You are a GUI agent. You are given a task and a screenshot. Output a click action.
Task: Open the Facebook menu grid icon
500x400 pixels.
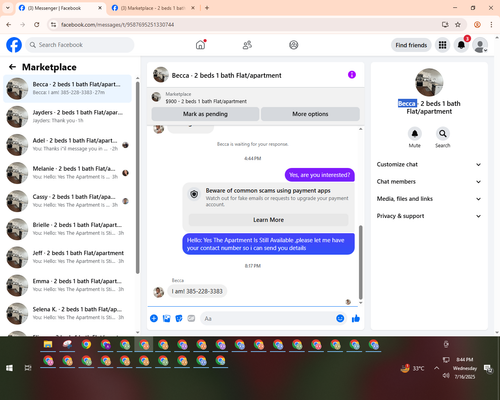click(x=442, y=45)
